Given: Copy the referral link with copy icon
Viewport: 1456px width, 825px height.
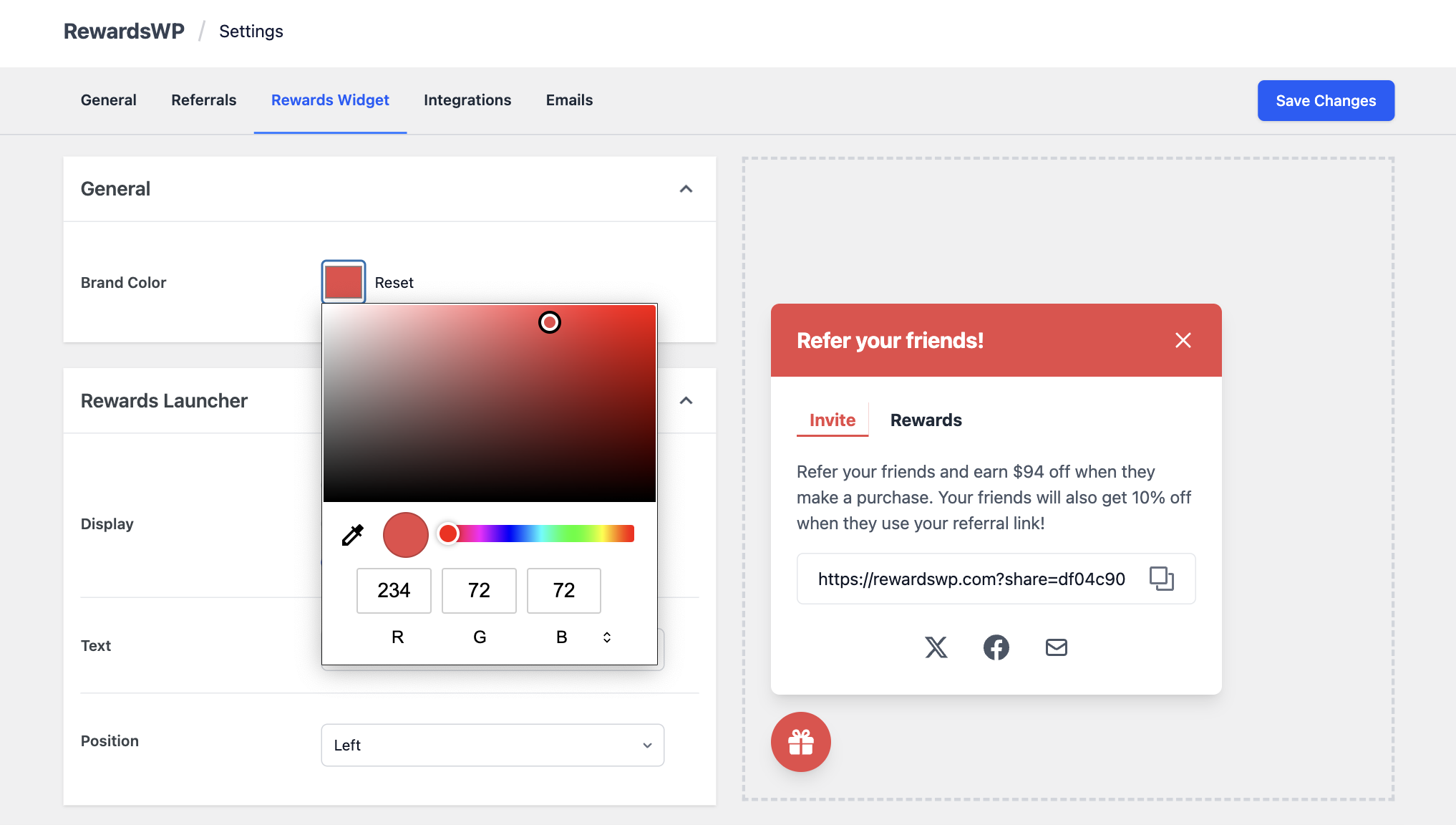Looking at the screenshot, I should (x=1161, y=579).
